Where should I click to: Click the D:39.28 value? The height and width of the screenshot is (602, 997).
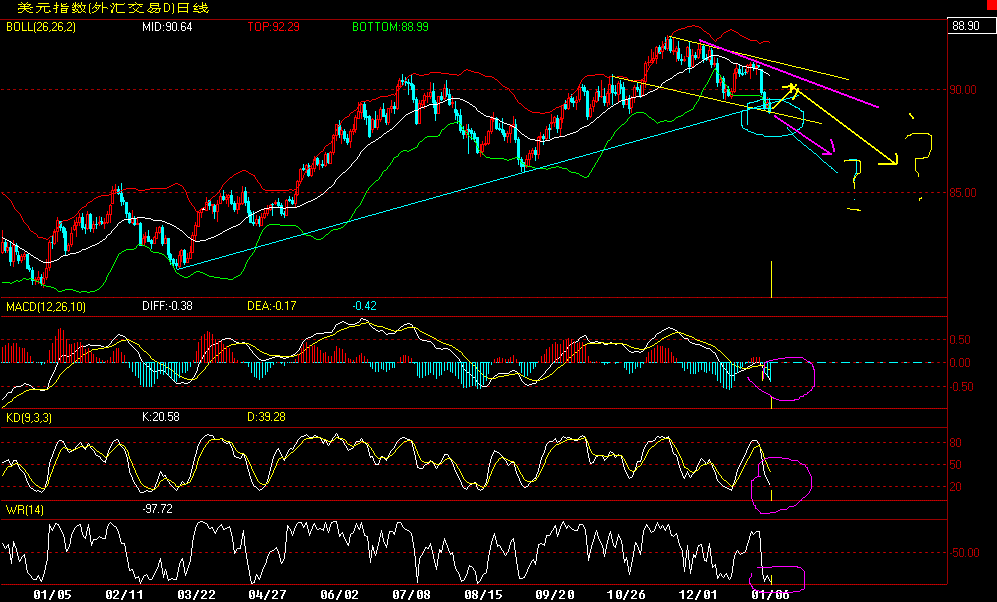pos(266,417)
